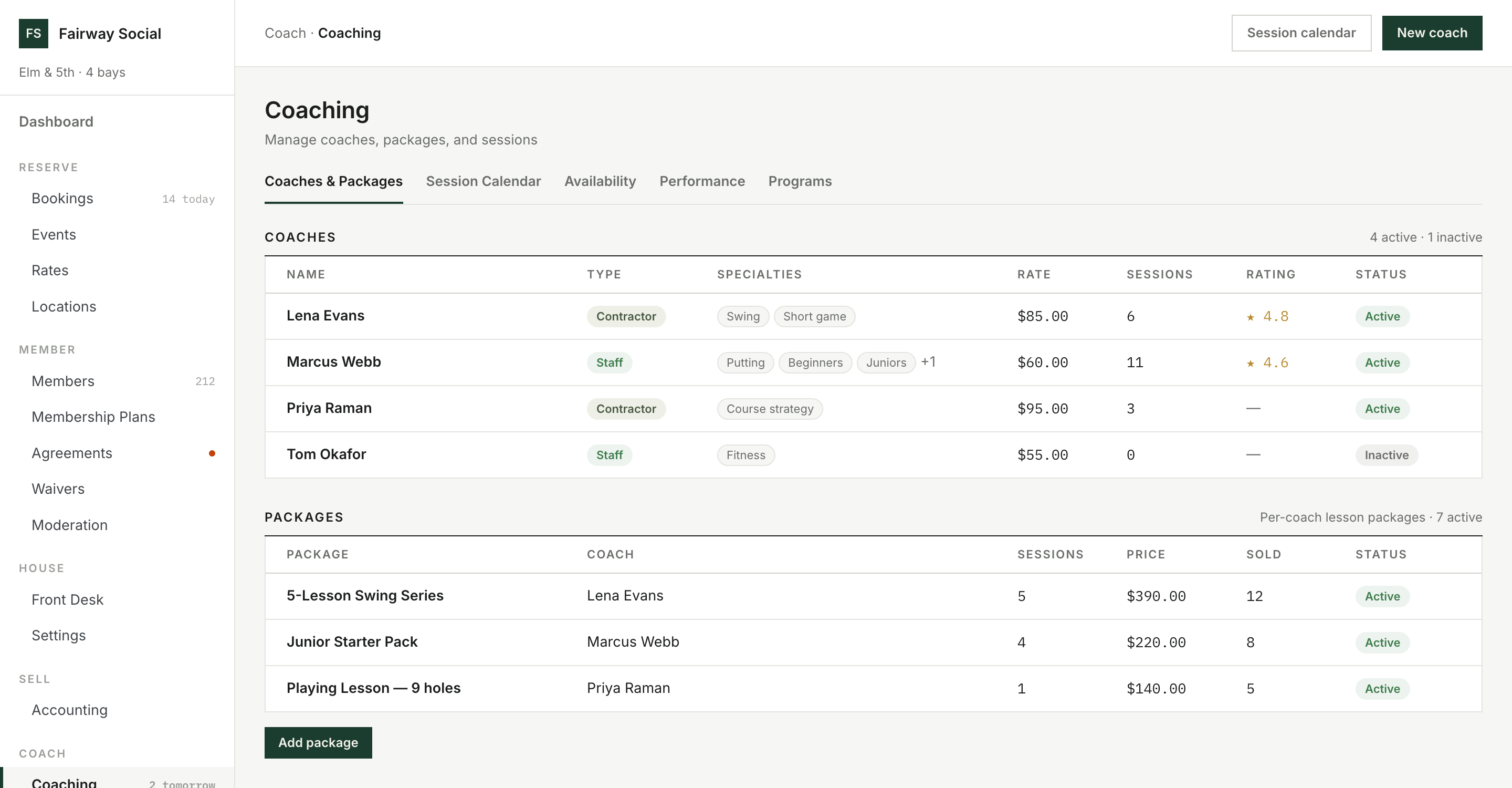Open Dashboard in the sidebar
Screen dimensions: 1512x788
click(x=56, y=121)
